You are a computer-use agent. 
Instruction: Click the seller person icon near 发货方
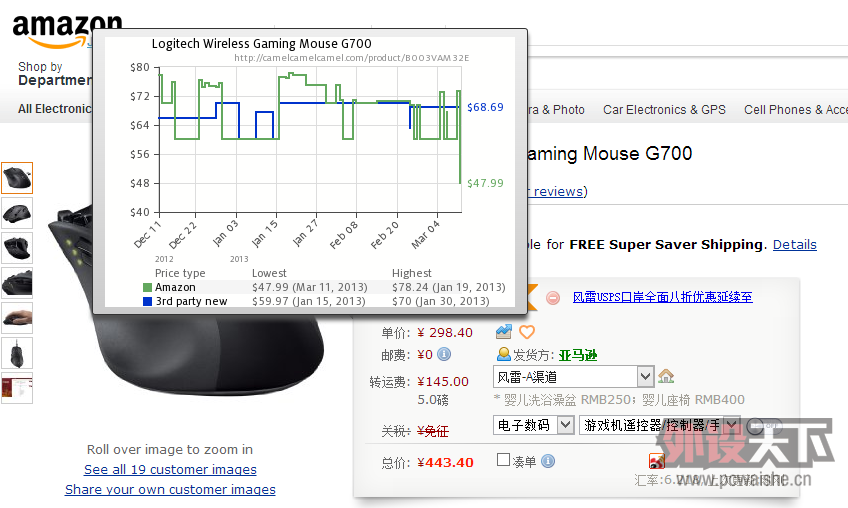tap(504, 354)
